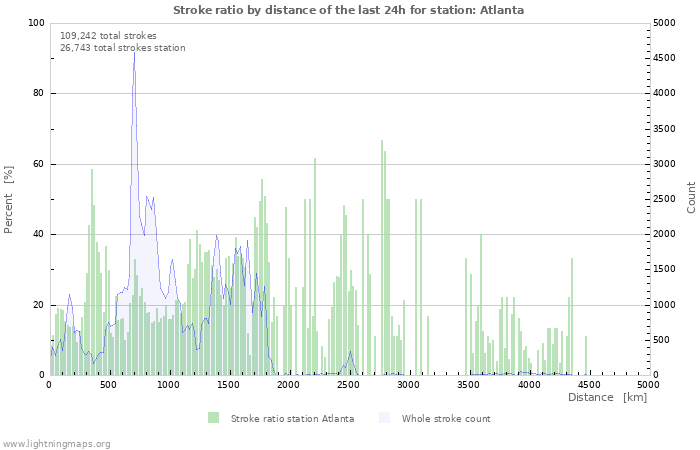This screenshot has height=450, width=700.
Task: Click the 'Percent [%]' axis label
Action: pyautogui.click(x=8, y=200)
